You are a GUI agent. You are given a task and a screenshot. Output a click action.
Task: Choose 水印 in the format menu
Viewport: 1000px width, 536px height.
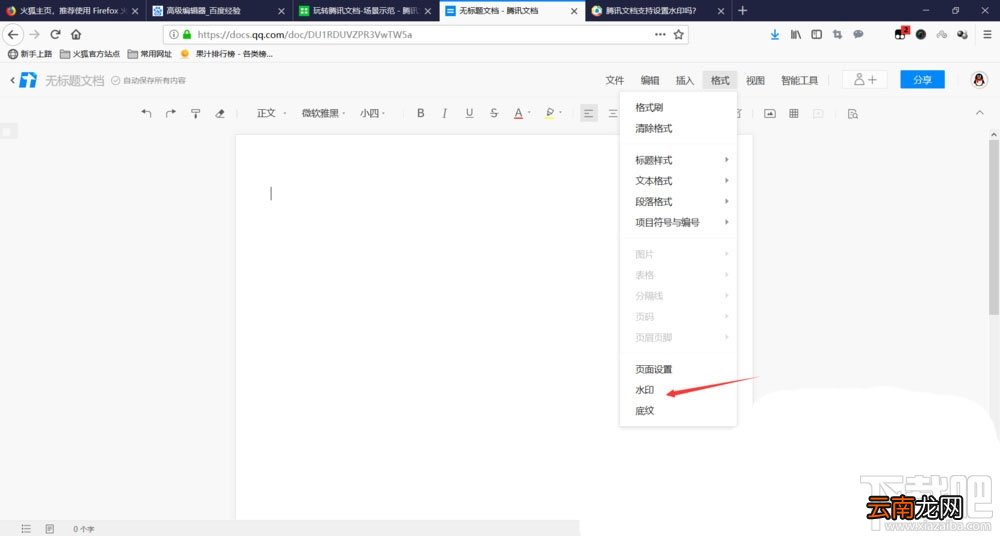click(x=678, y=390)
